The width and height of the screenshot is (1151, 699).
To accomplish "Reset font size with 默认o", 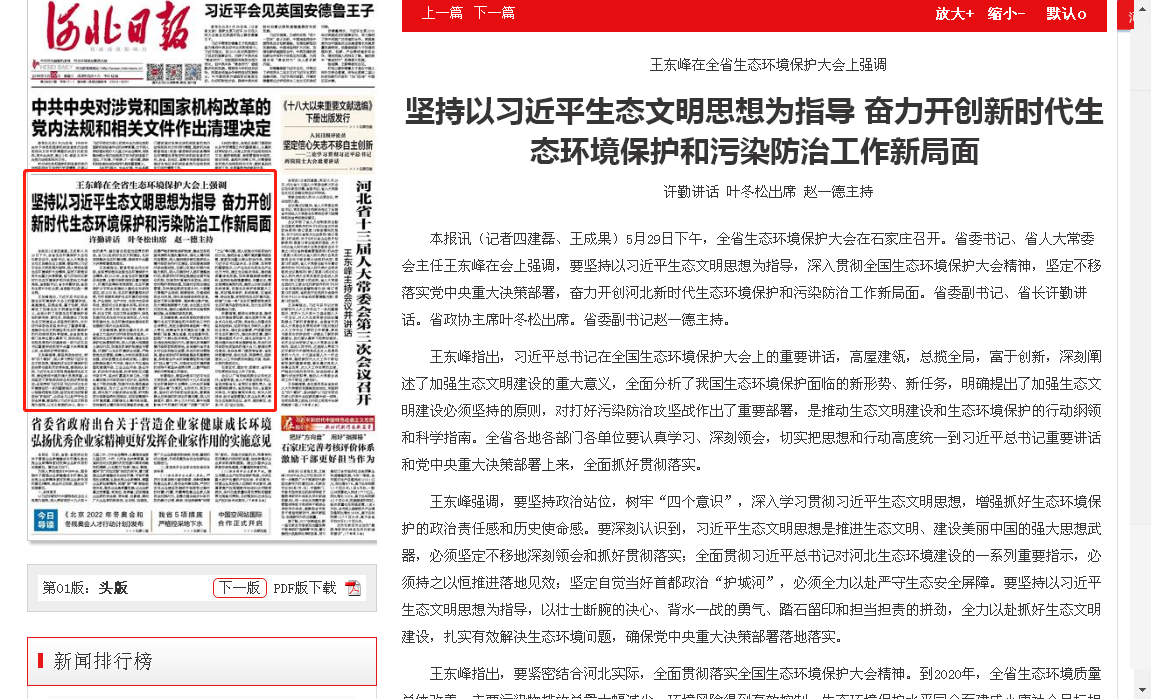I will (x=1066, y=13).
